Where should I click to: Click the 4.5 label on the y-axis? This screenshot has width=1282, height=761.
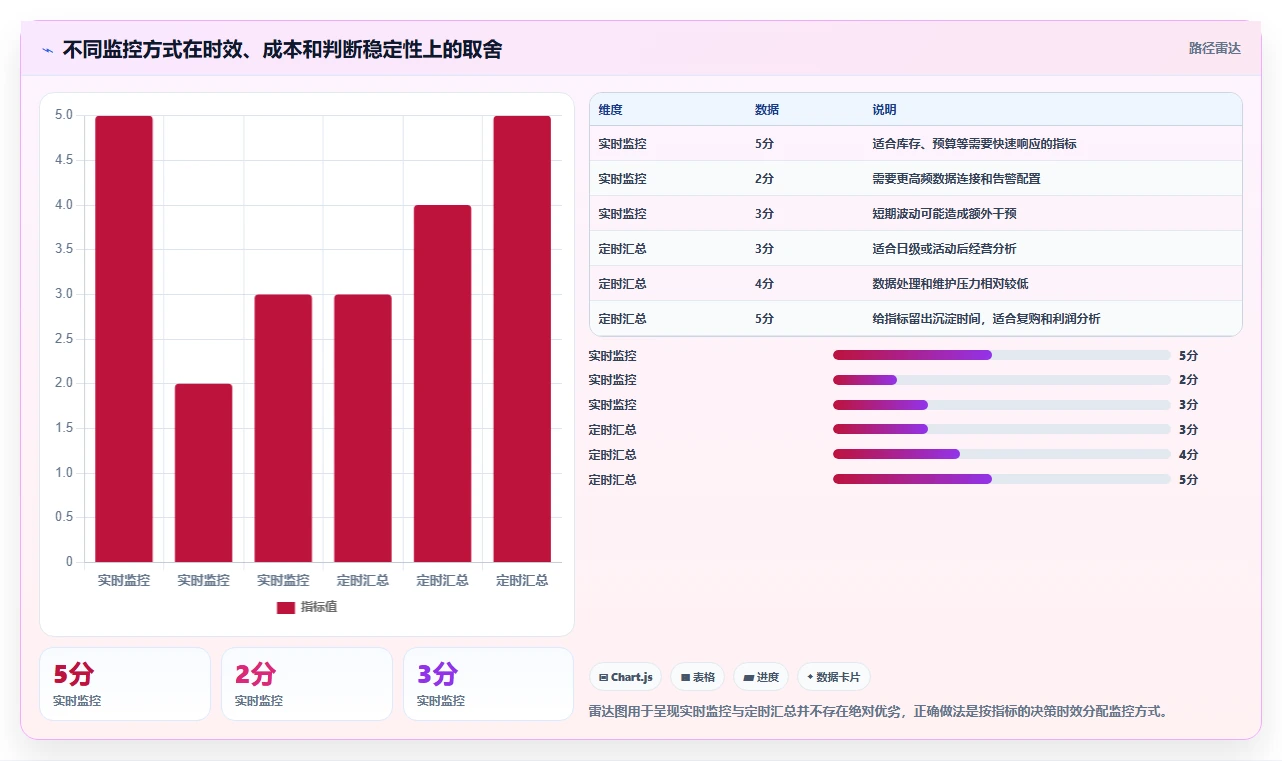(x=63, y=160)
